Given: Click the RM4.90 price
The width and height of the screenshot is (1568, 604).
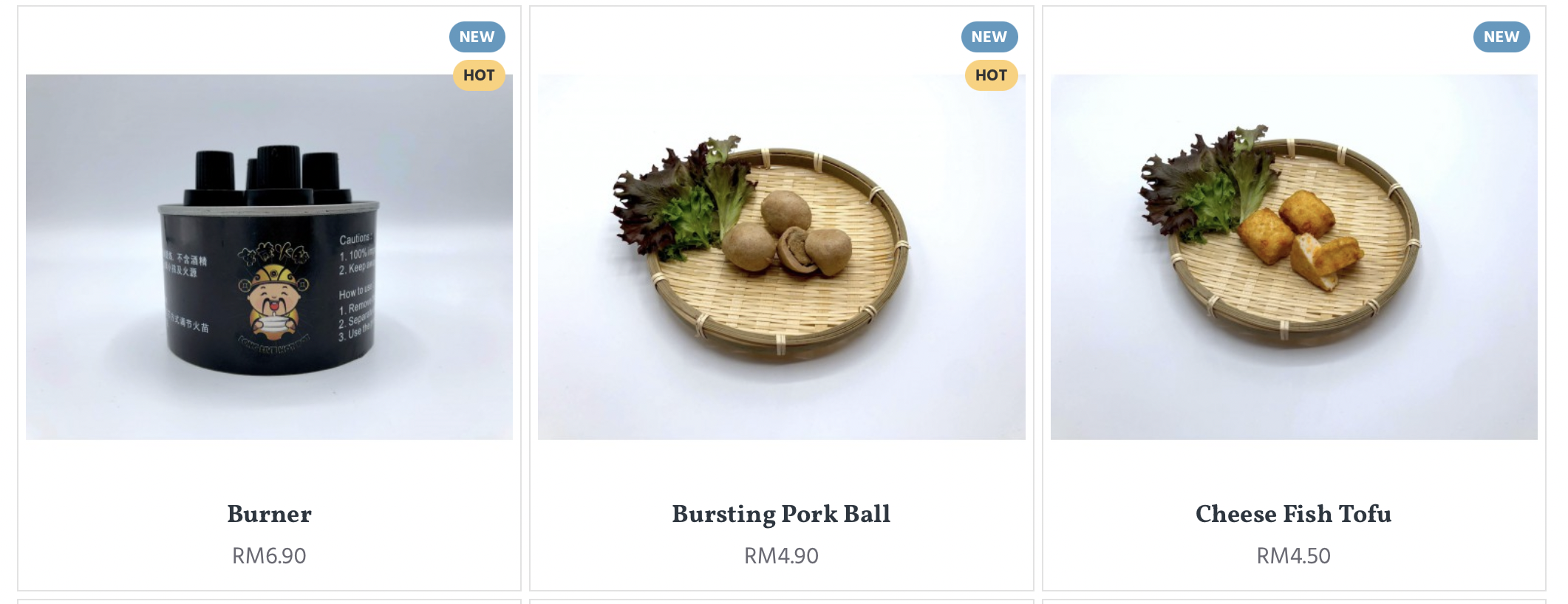Looking at the screenshot, I should click(x=781, y=556).
